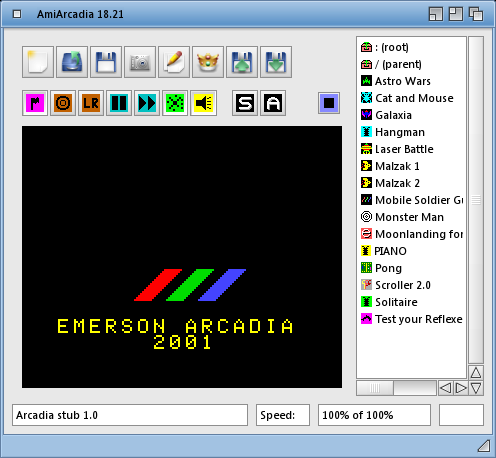The image size is (496, 458).
Task: Toggle the orange LR swap button
Action: pyautogui.click(x=91, y=103)
